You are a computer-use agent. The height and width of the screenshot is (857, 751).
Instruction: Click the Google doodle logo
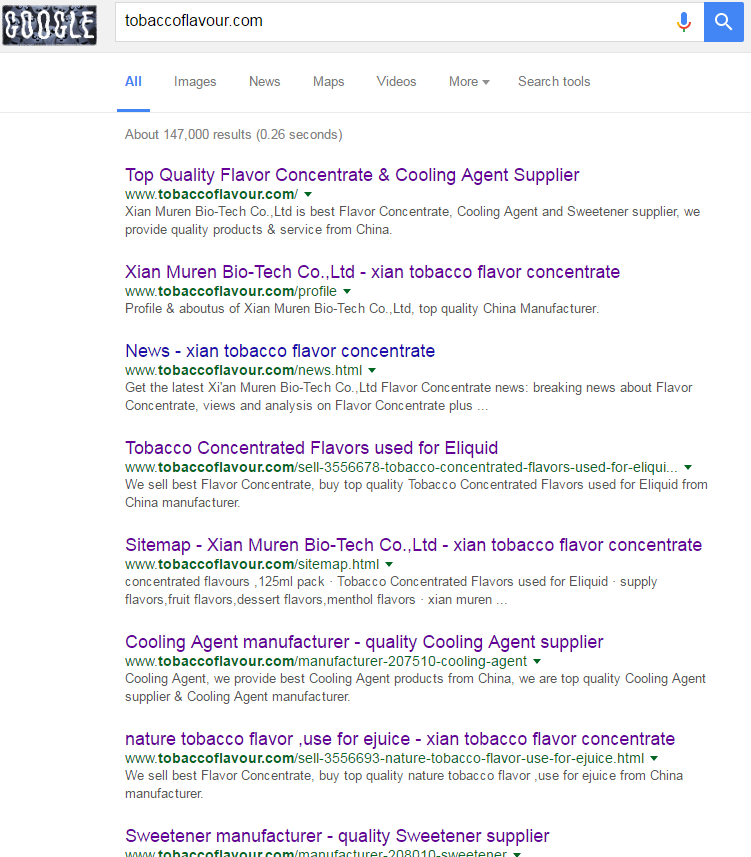point(49,25)
